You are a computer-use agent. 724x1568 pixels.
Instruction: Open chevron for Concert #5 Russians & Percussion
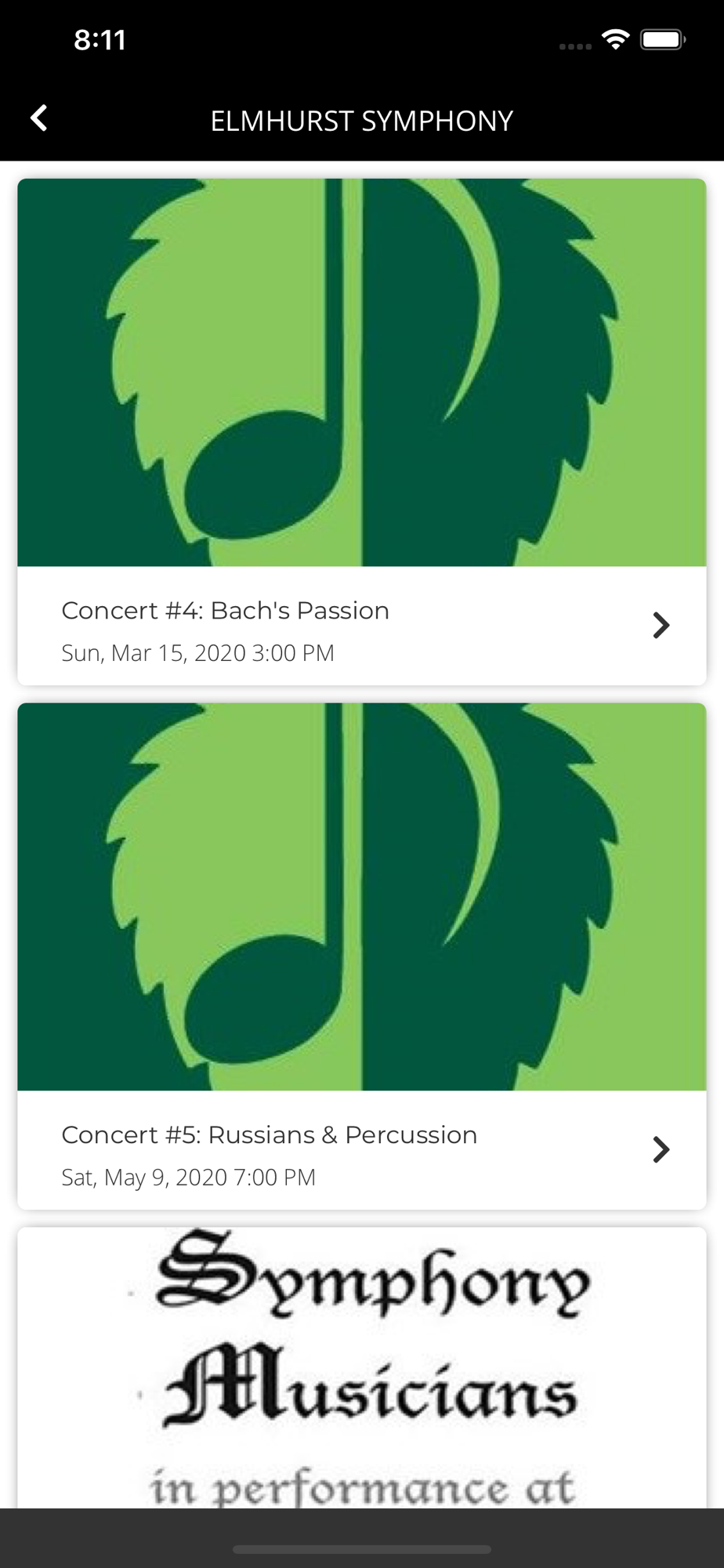tap(661, 1149)
